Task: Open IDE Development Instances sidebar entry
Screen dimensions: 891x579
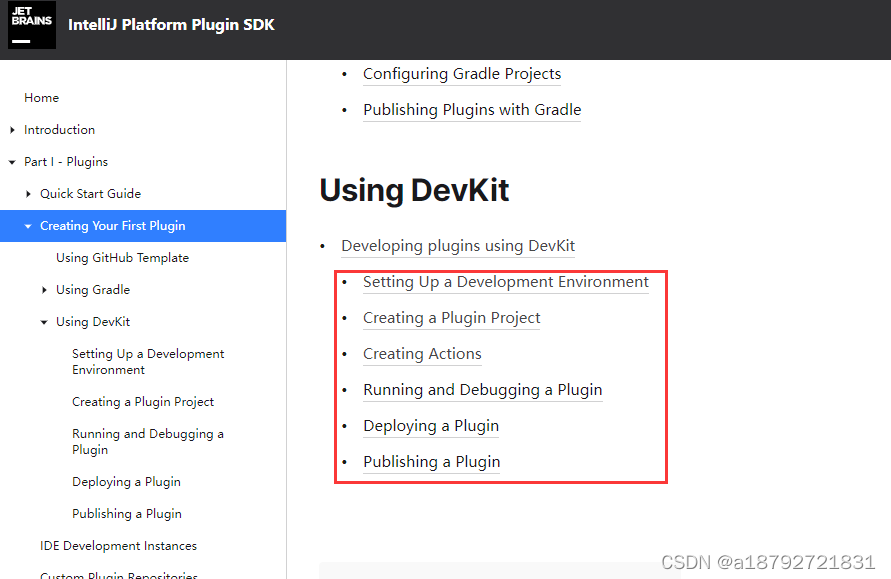Action: click(x=118, y=545)
